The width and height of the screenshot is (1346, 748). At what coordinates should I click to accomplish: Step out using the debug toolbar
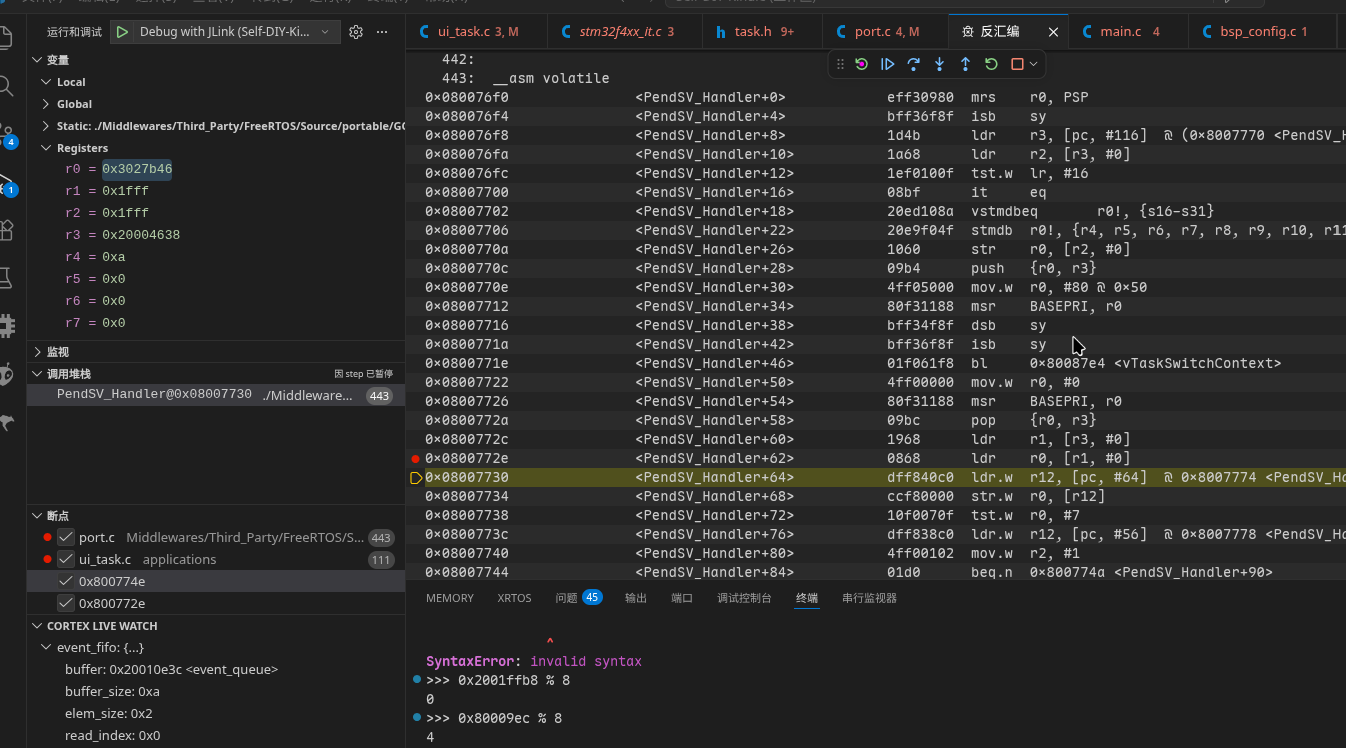[x=965, y=64]
